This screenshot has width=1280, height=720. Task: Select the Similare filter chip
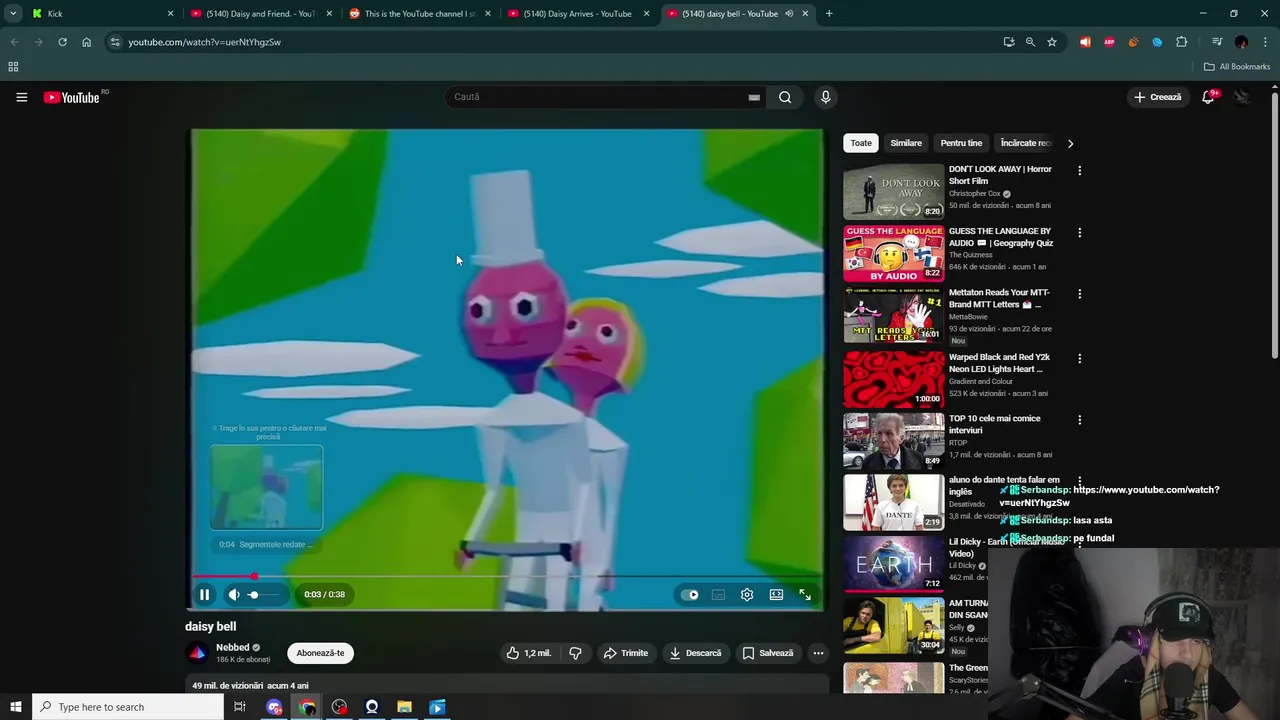point(906,143)
